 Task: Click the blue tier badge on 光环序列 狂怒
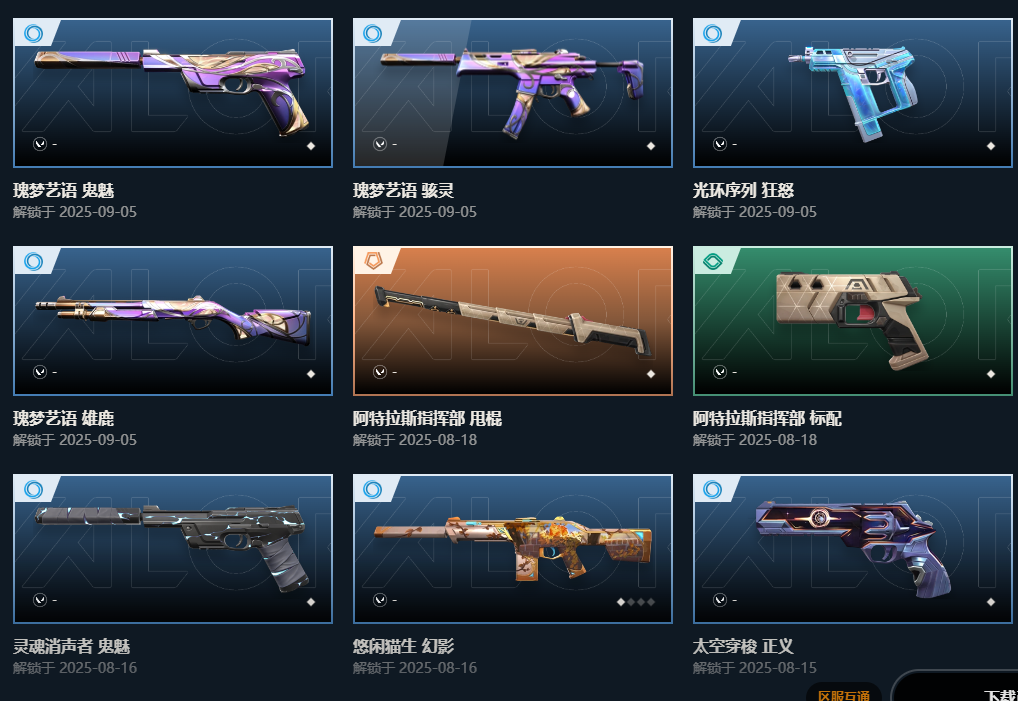[x=713, y=33]
